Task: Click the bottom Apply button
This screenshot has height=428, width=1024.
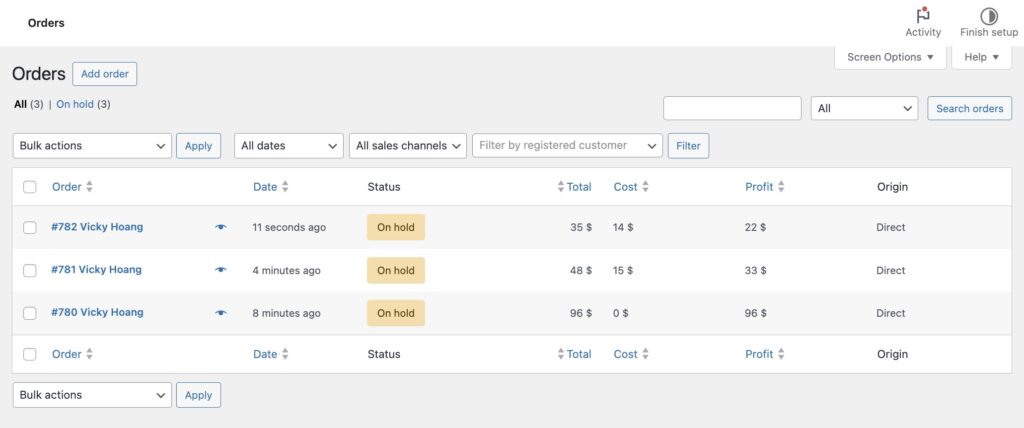Action: [x=199, y=395]
